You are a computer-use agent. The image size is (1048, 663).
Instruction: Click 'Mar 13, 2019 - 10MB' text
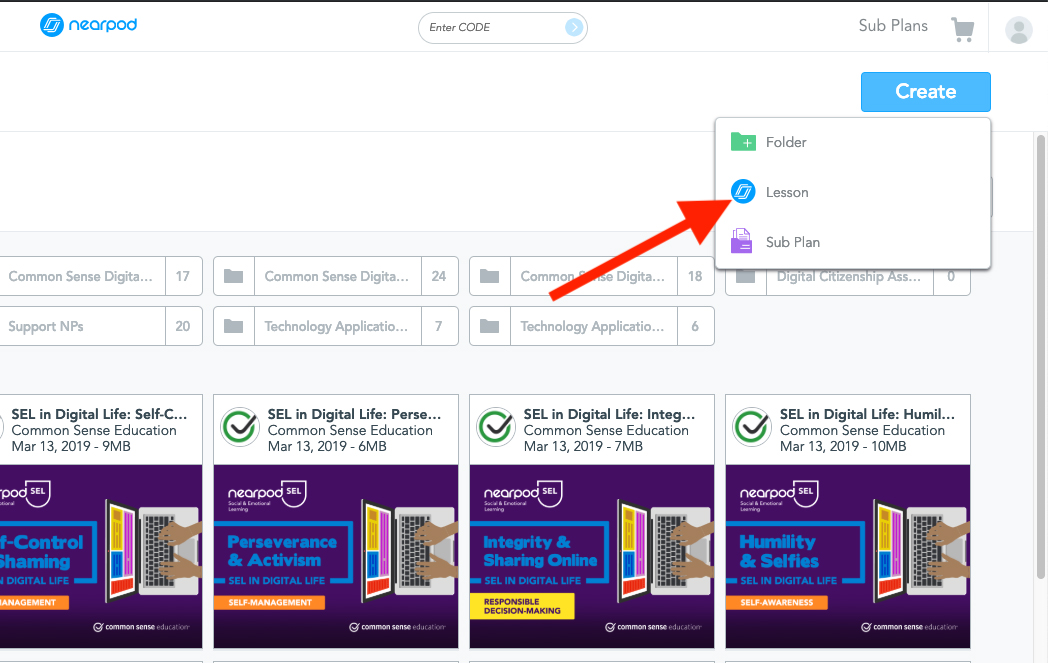click(843, 446)
